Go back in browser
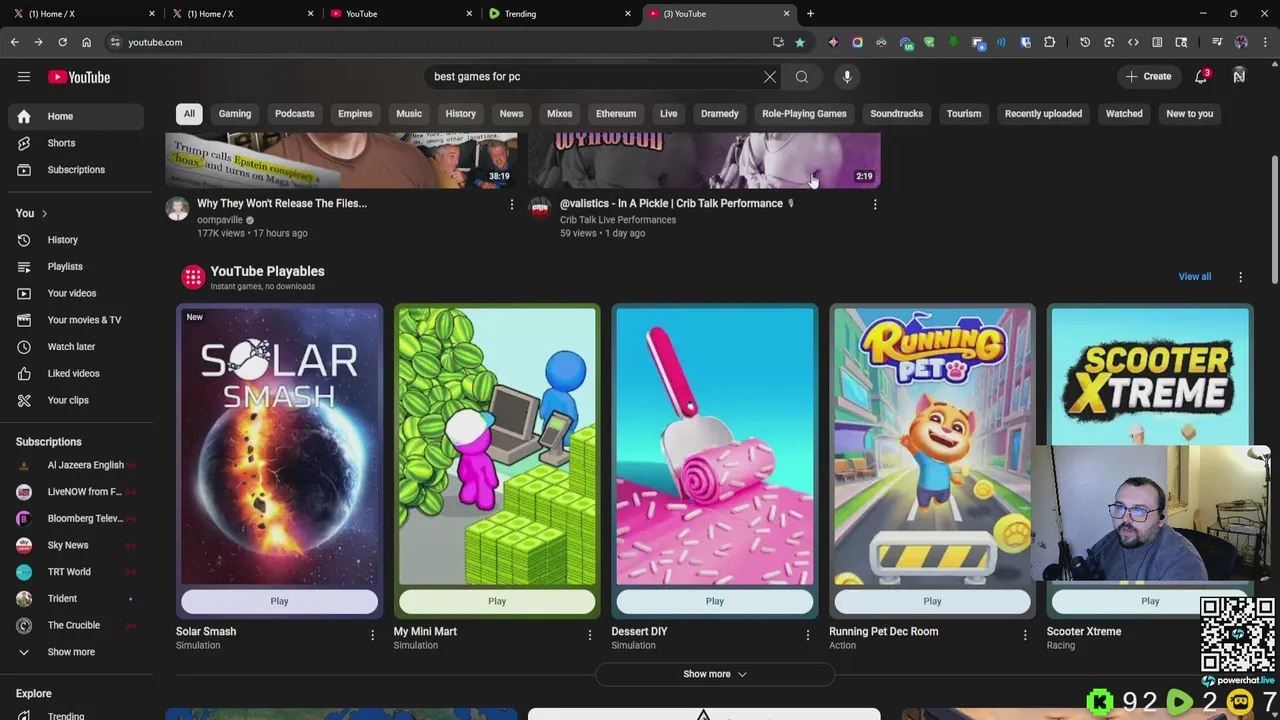This screenshot has height=720, width=1280. [x=14, y=42]
